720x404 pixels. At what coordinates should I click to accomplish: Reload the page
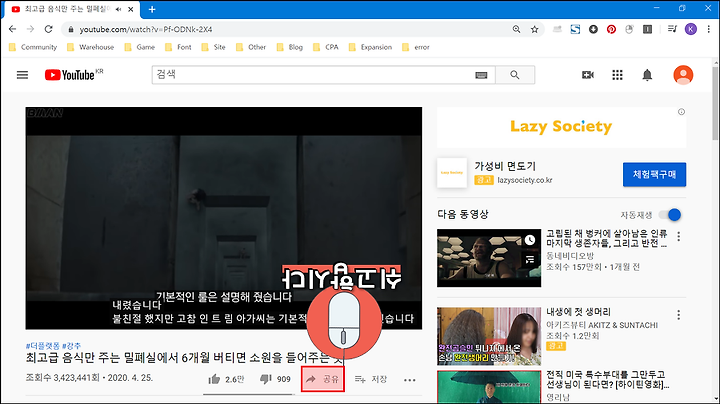click(49, 29)
